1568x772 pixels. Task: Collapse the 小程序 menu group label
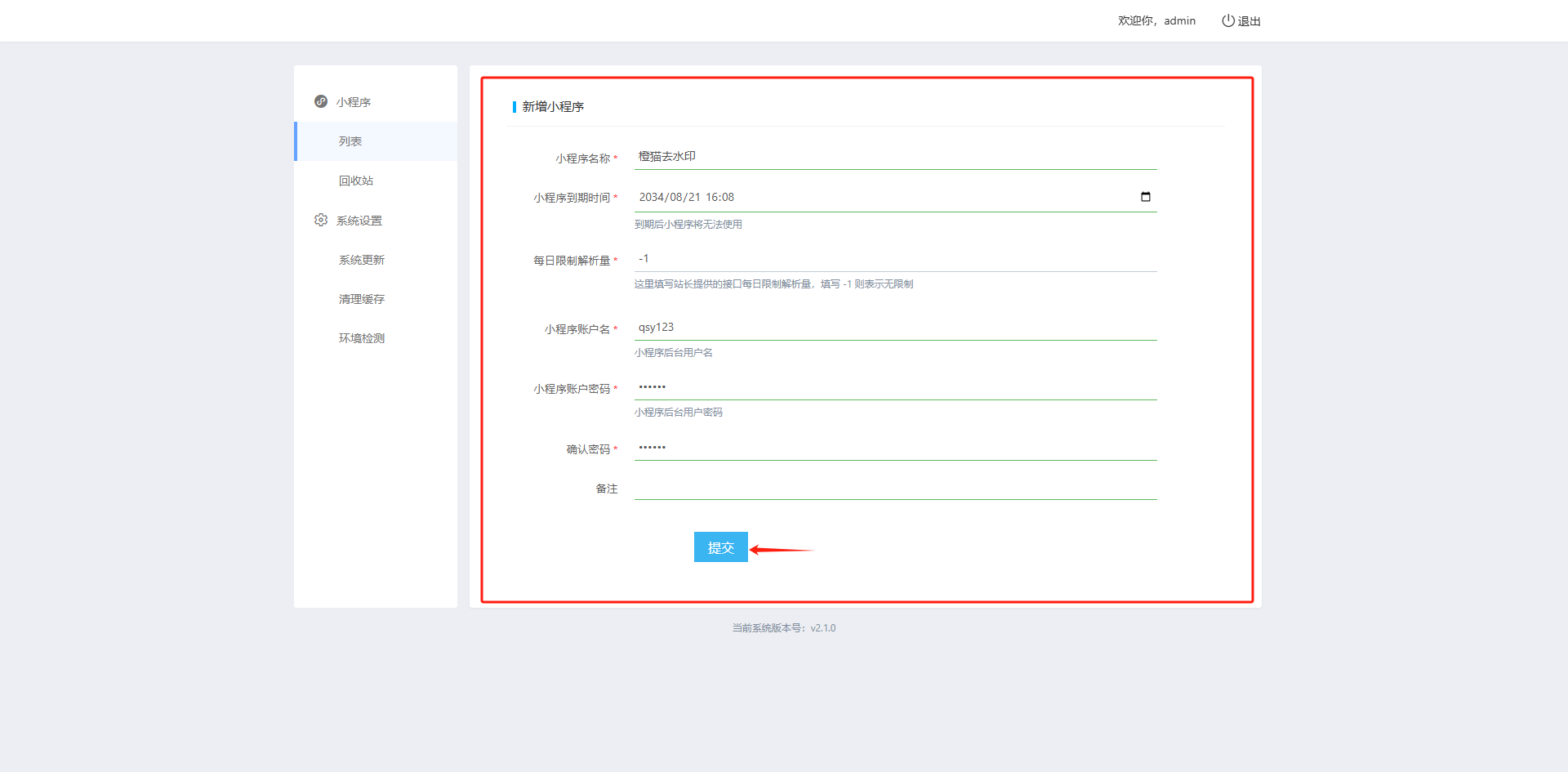[354, 102]
